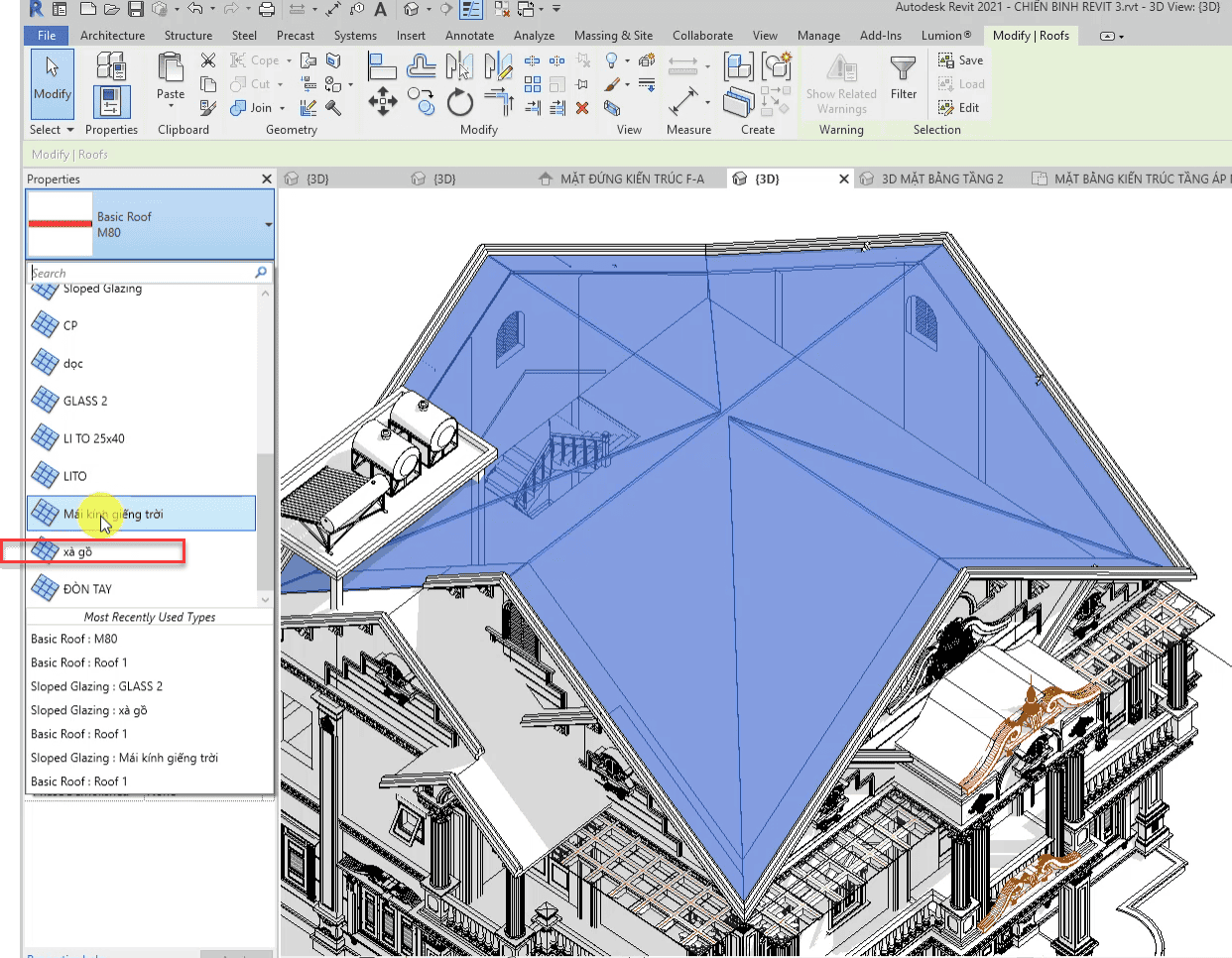Click the Demolish hammer icon in Geometry panel

click(x=333, y=107)
